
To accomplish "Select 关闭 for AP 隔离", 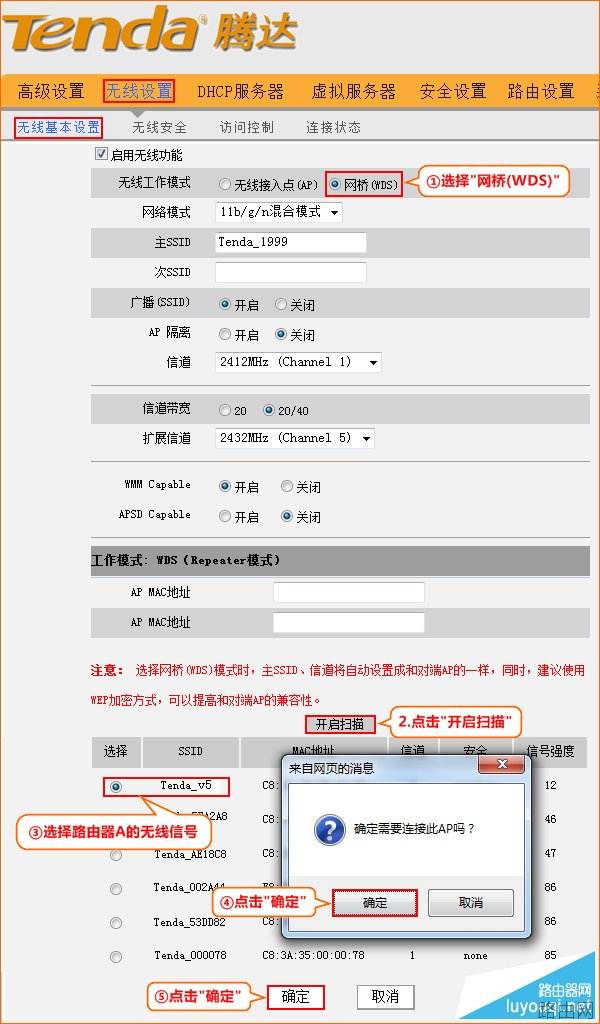I will tap(281, 334).
